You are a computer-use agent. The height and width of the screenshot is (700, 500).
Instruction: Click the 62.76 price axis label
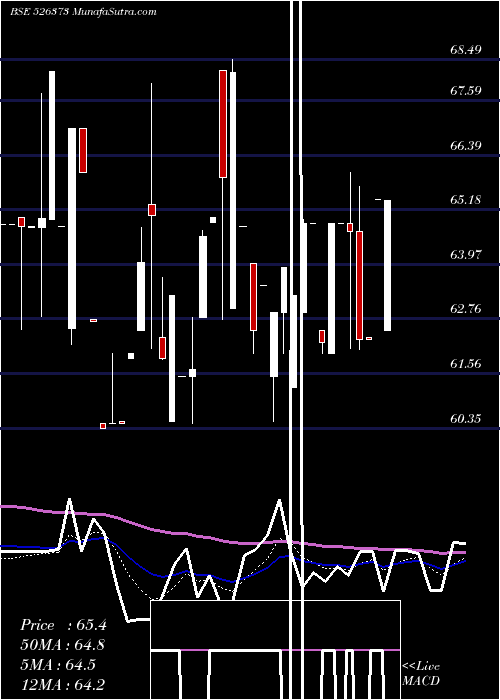[x=466, y=309]
